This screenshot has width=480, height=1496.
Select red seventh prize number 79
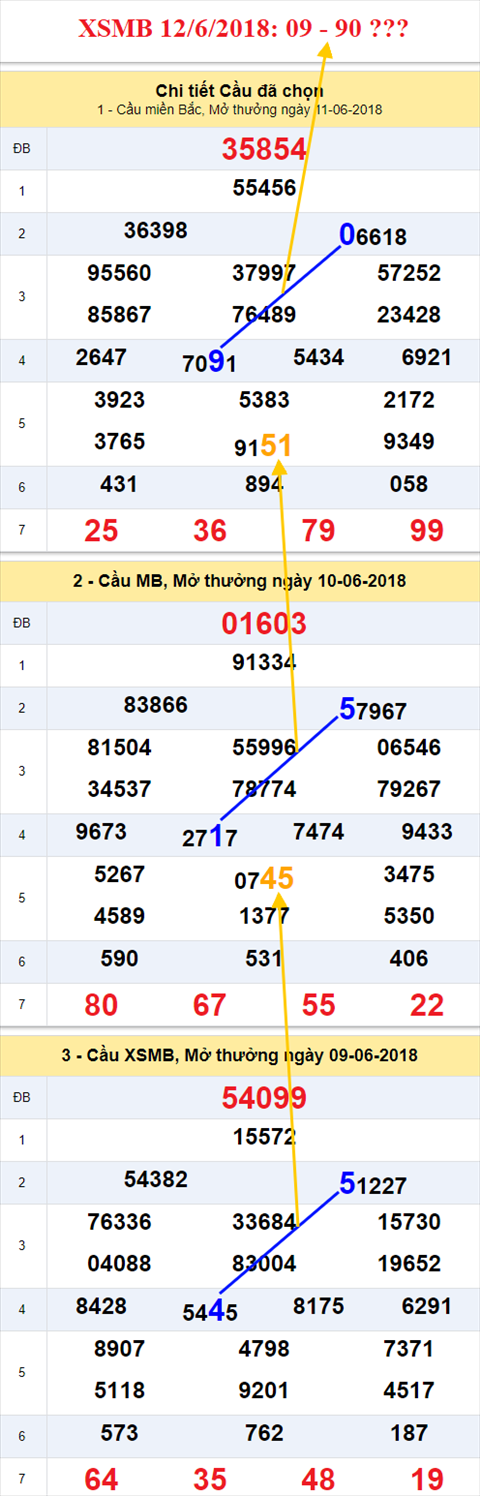[318, 531]
